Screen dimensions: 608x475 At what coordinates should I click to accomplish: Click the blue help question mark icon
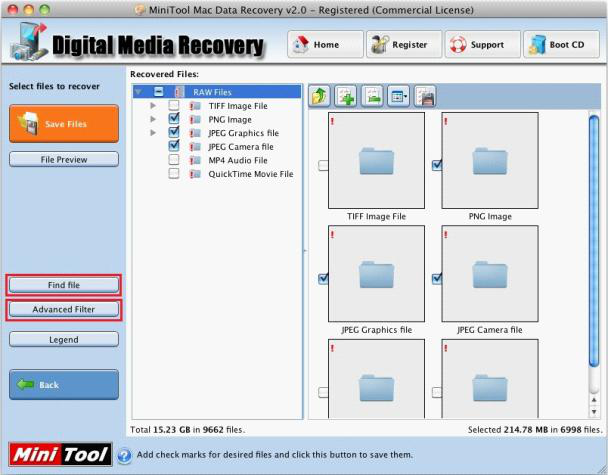tap(124, 455)
